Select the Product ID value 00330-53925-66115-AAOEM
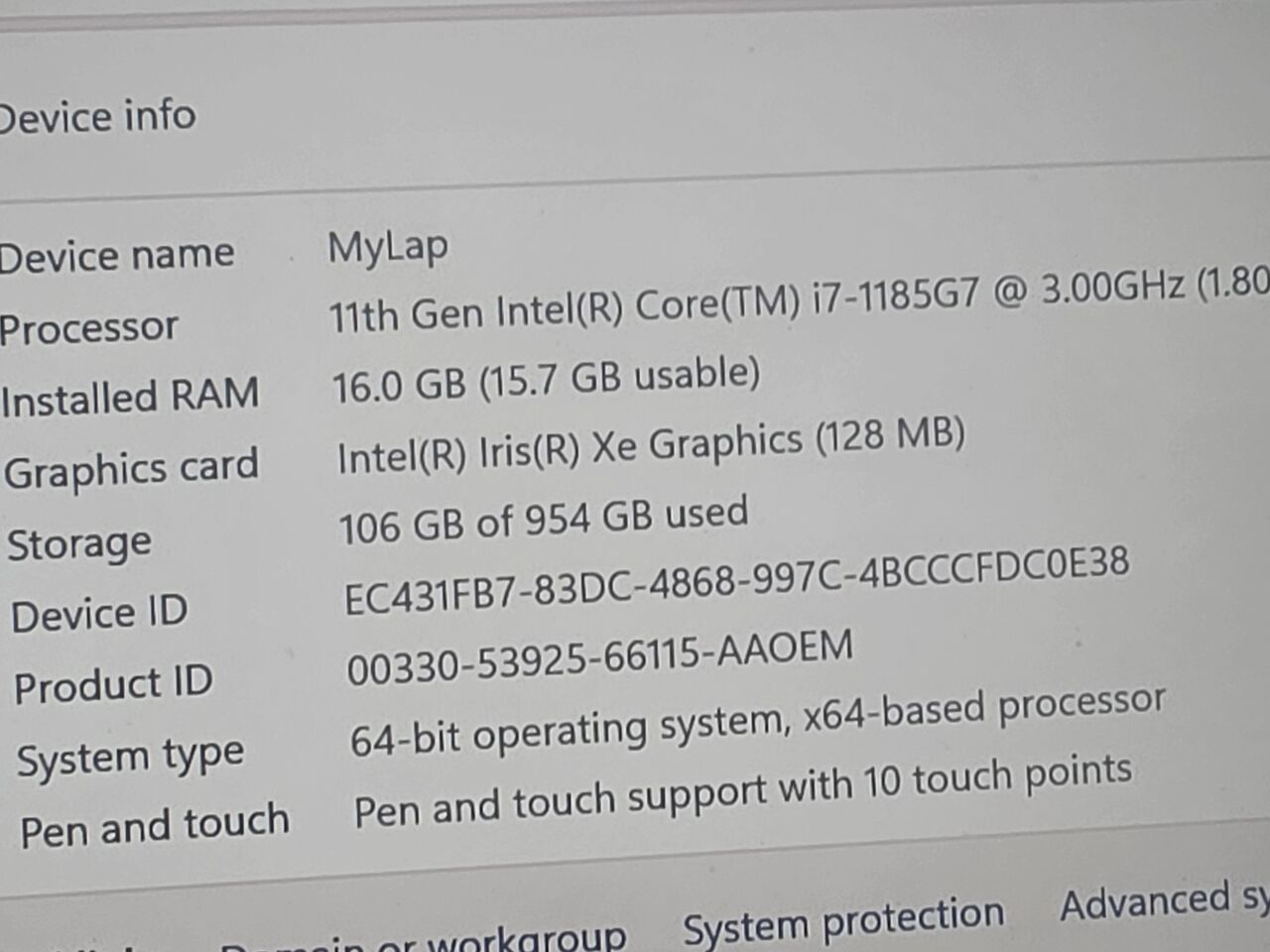The height and width of the screenshot is (952, 1270). click(x=599, y=657)
